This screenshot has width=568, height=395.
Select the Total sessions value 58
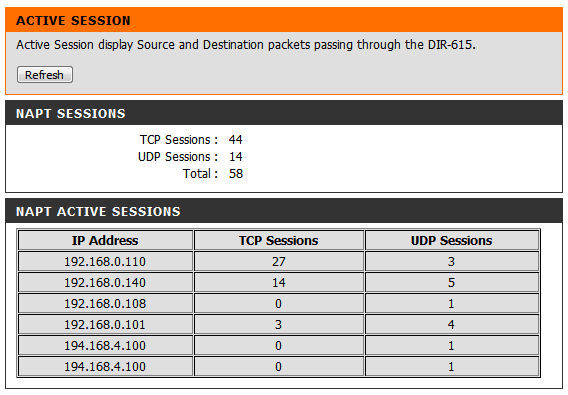tap(236, 174)
